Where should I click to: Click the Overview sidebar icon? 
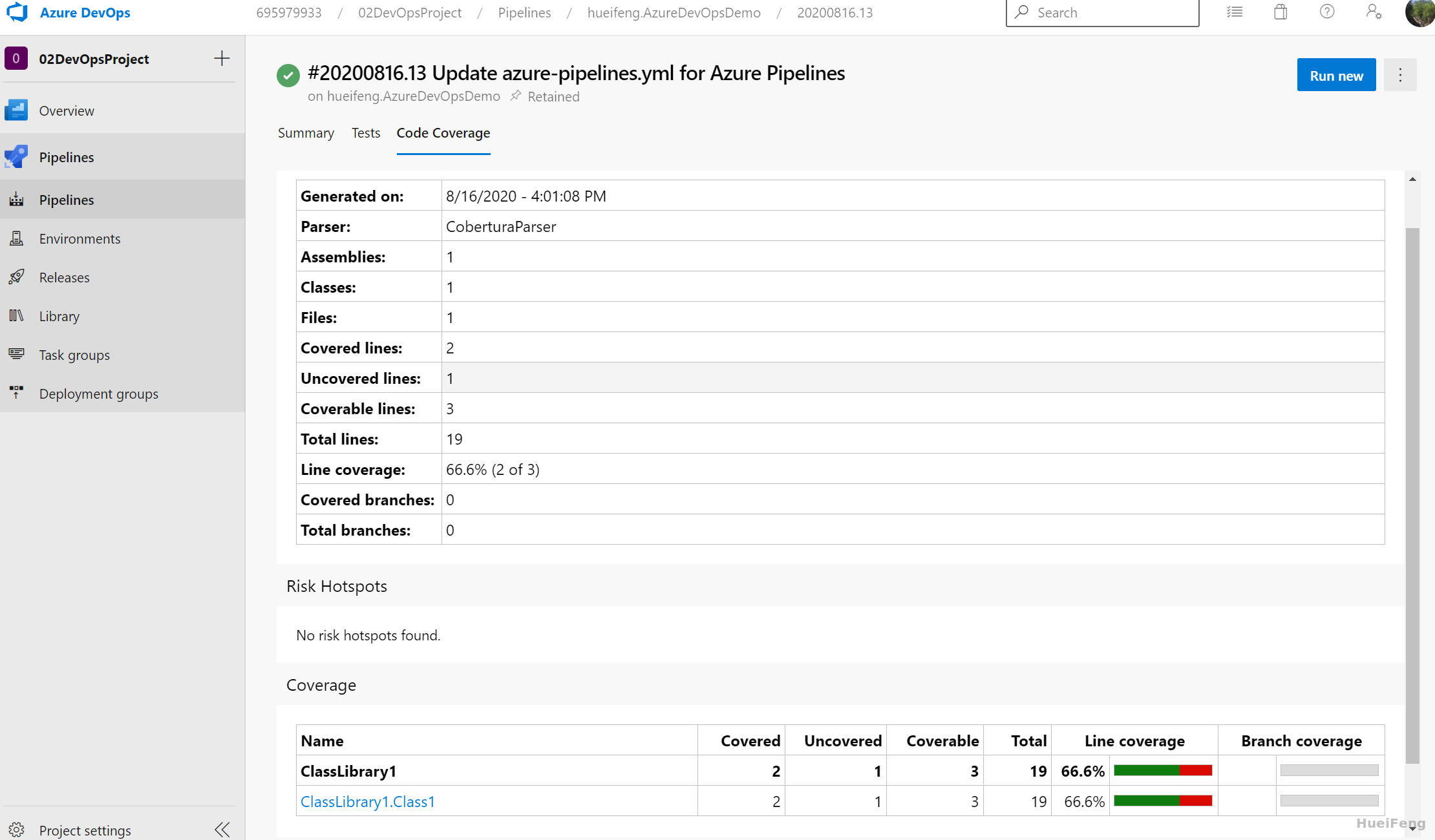[x=16, y=110]
